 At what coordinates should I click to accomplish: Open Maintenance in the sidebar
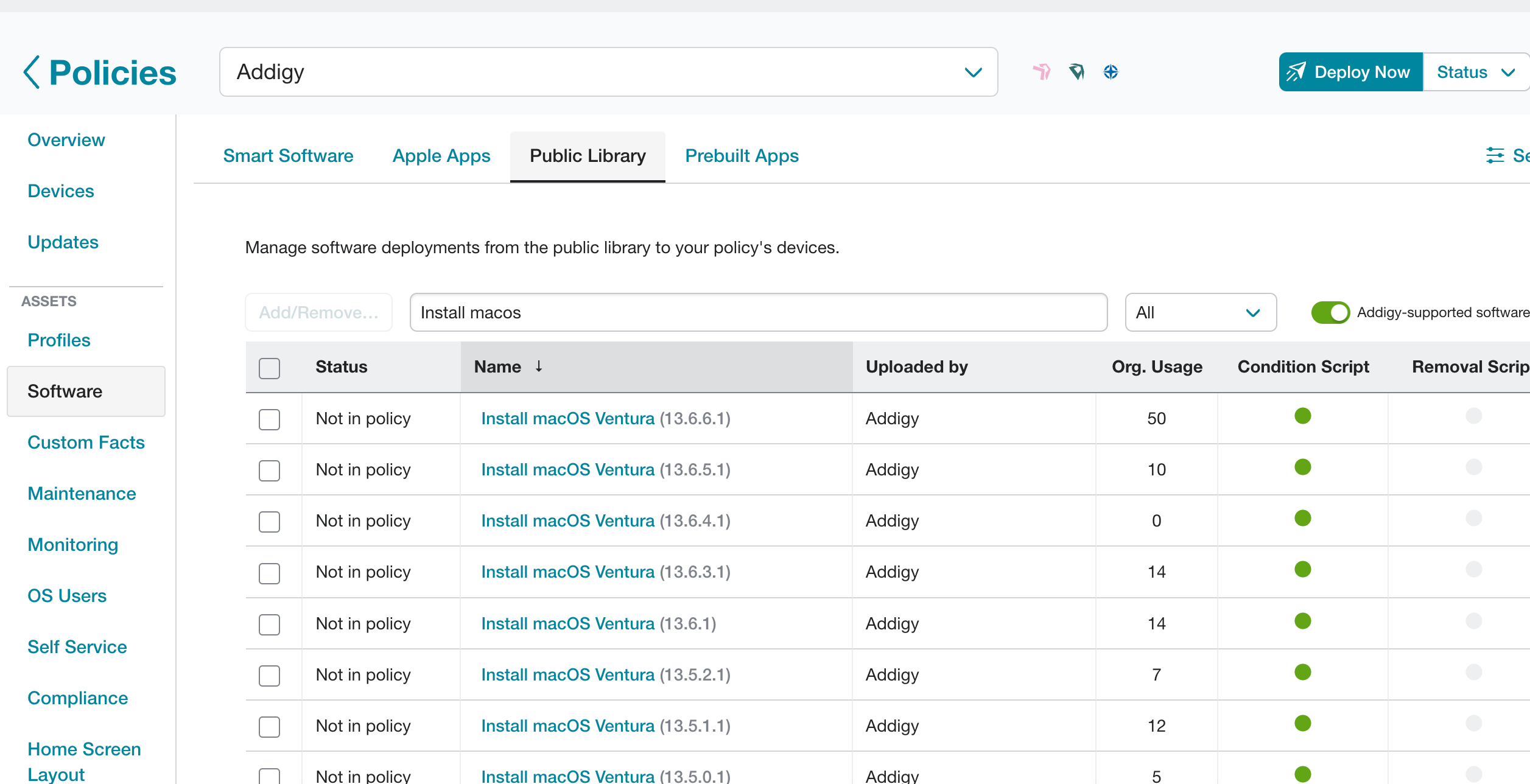[82, 494]
